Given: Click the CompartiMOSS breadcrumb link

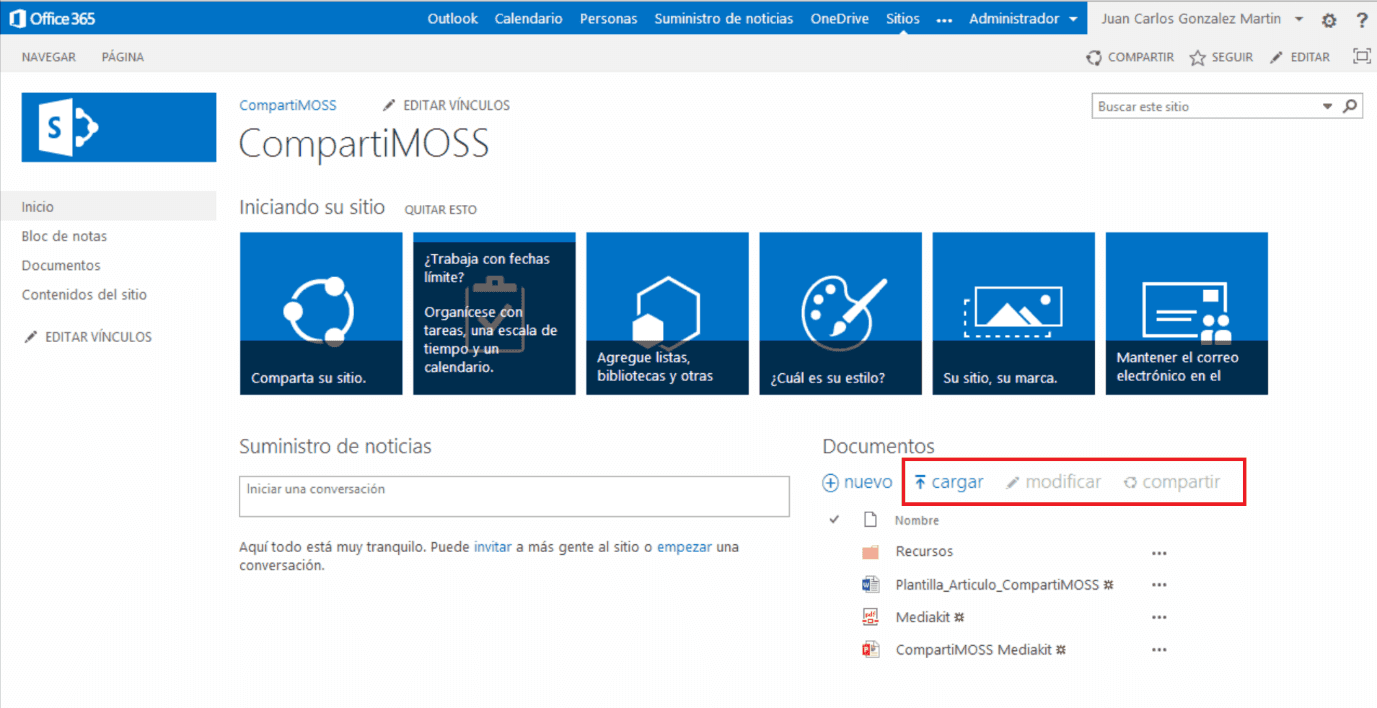Looking at the screenshot, I should (288, 105).
